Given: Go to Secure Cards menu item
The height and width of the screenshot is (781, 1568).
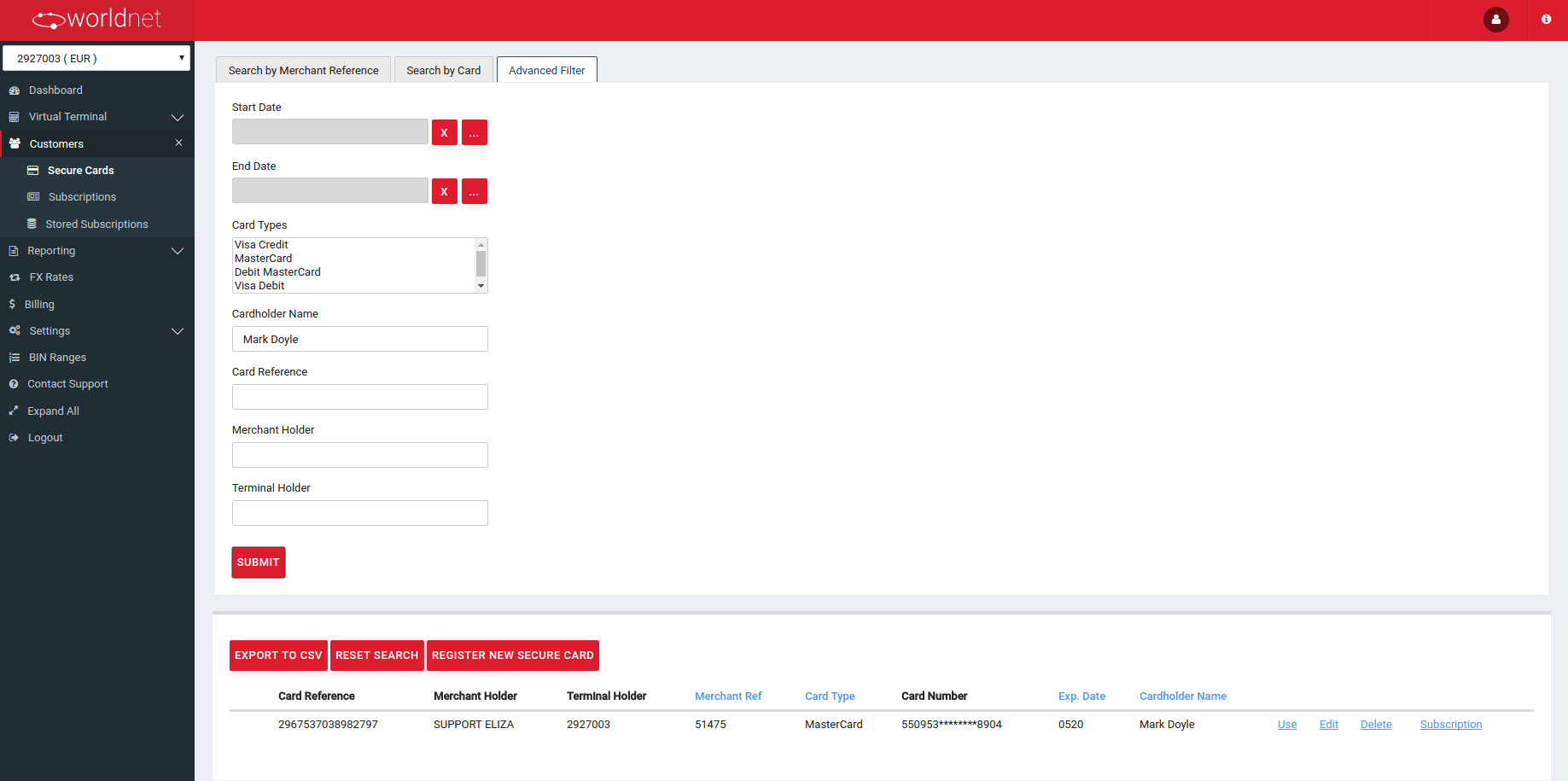Looking at the screenshot, I should (80, 171).
